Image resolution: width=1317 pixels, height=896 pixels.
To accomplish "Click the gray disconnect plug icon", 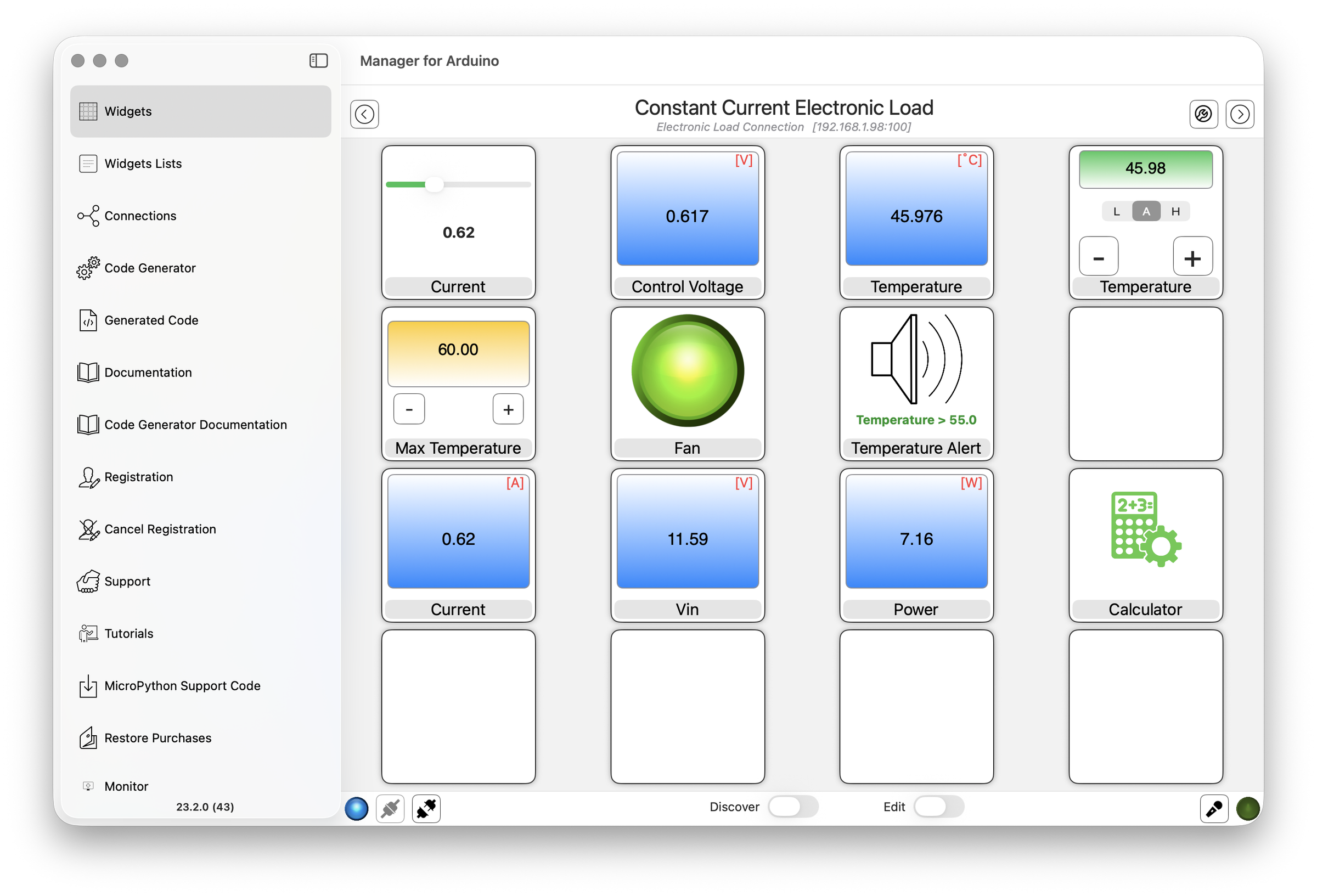I will point(391,808).
